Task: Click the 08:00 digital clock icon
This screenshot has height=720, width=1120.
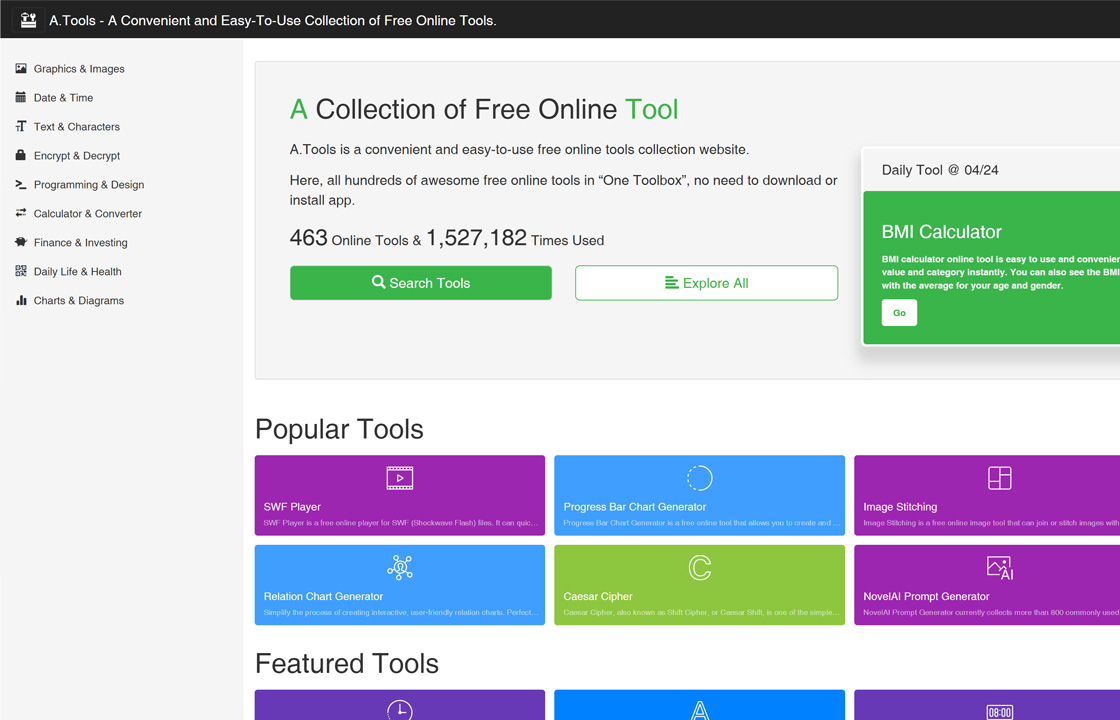Action: pos(999,711)
